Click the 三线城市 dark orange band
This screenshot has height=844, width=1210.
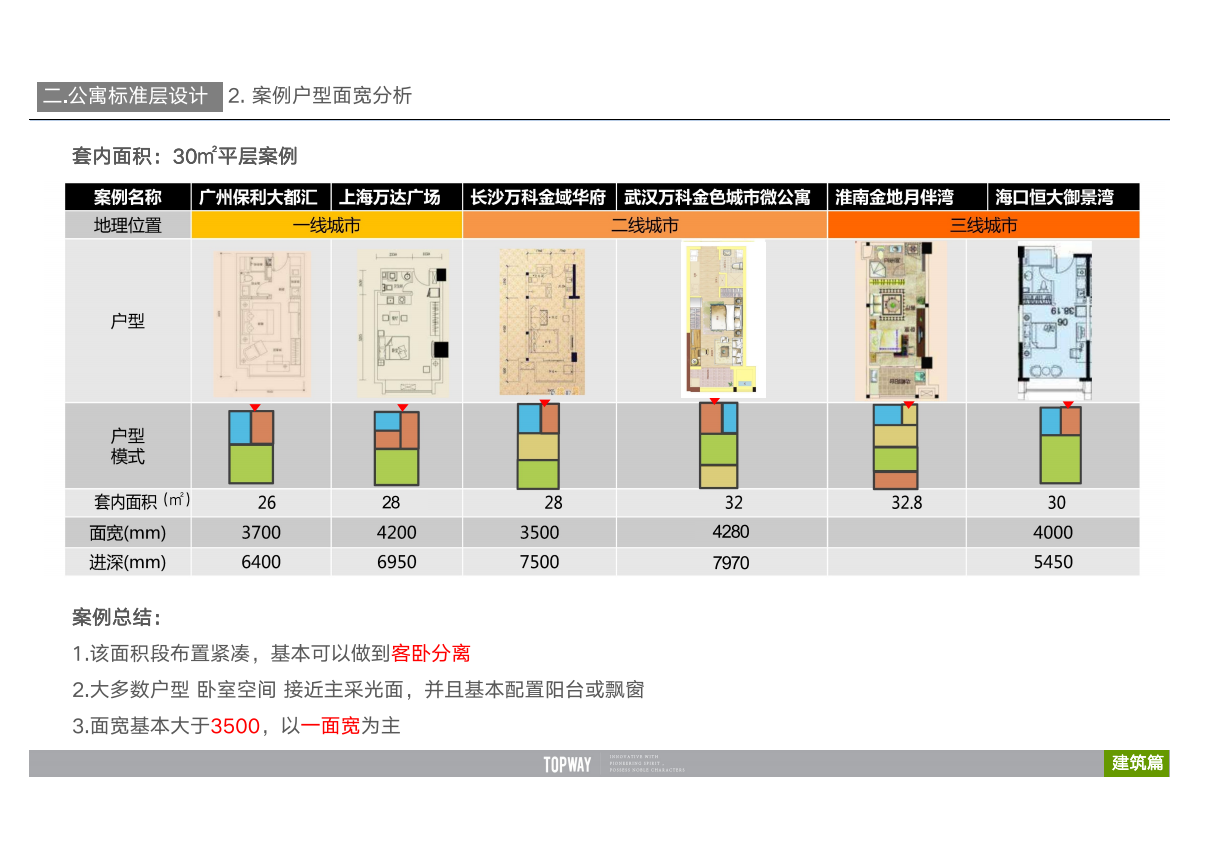pyautogui.click(x=984, y=225)
